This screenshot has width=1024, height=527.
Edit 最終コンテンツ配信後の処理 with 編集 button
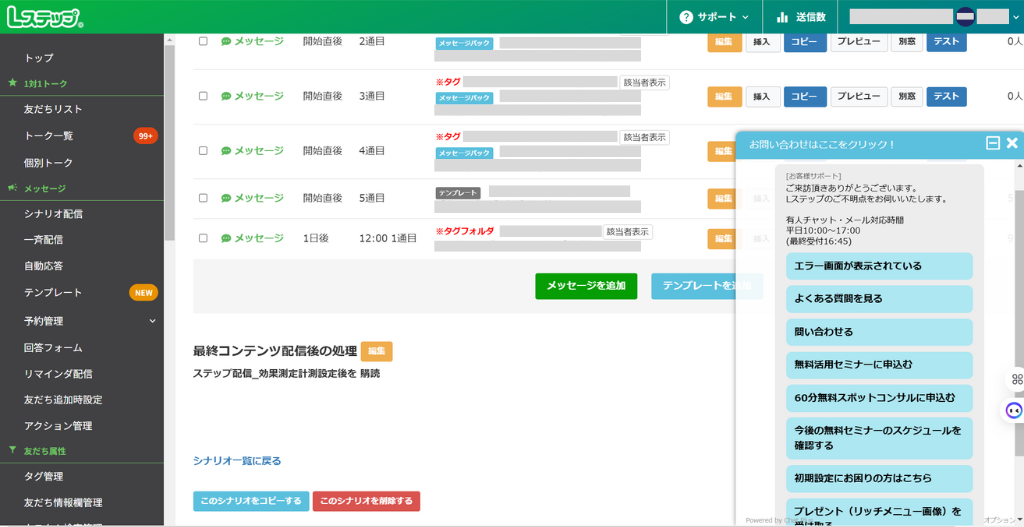[x=377, y=351]
